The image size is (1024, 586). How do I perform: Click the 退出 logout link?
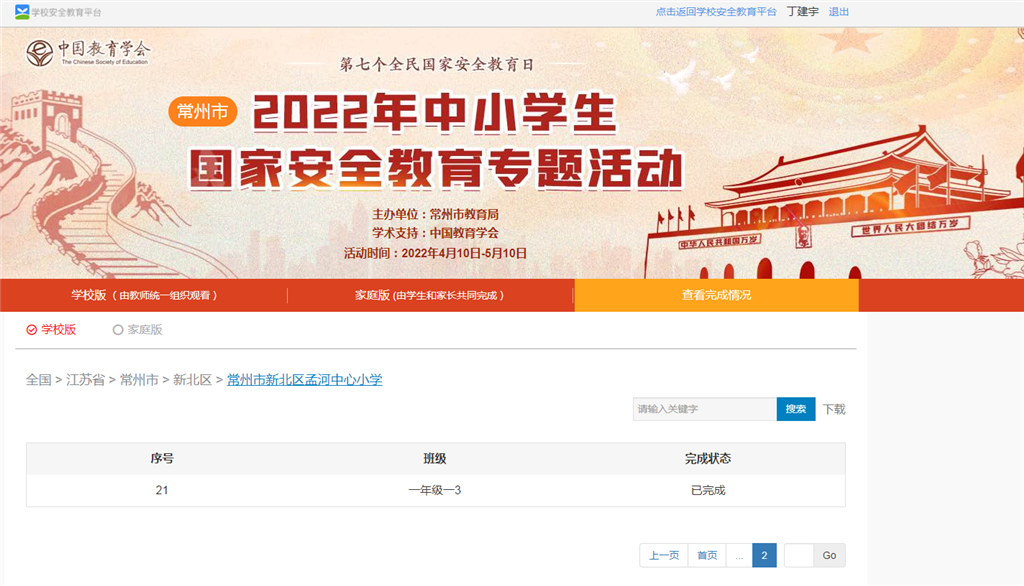(839, 12)
